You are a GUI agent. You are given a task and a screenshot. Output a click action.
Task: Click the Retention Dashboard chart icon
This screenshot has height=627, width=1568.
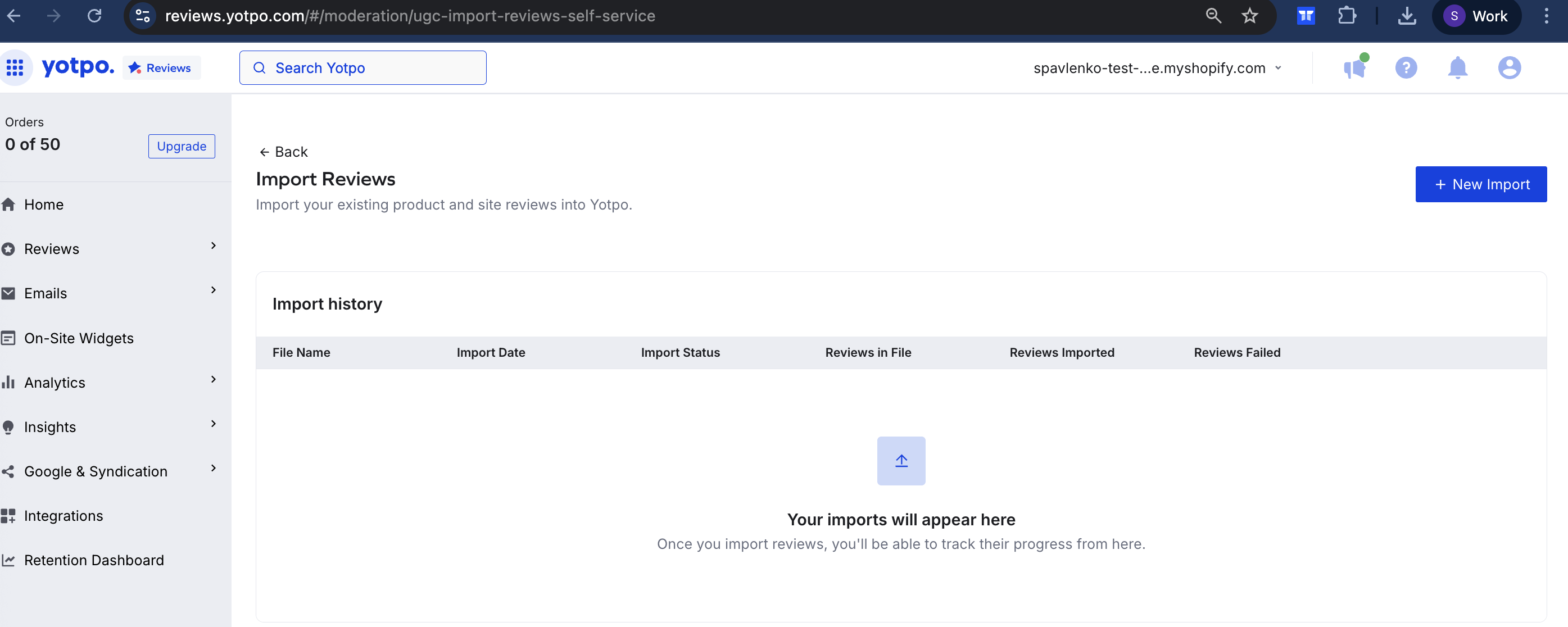click(8, 560)
